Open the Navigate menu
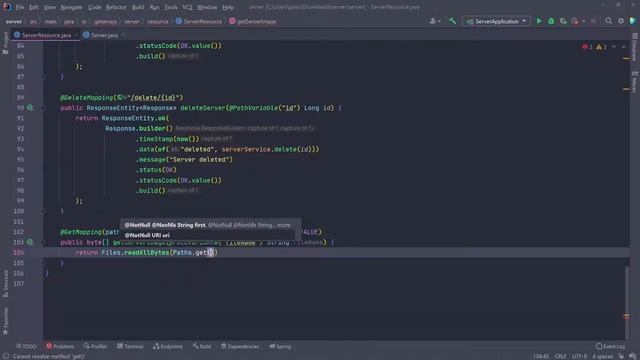This screenshot has height=360, width=640. tap(71, 7)
